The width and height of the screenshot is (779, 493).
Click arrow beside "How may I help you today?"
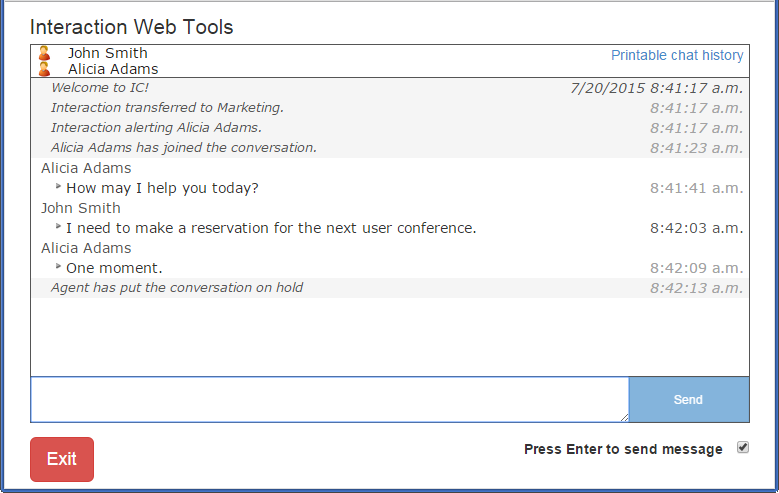tap(58, 186)
